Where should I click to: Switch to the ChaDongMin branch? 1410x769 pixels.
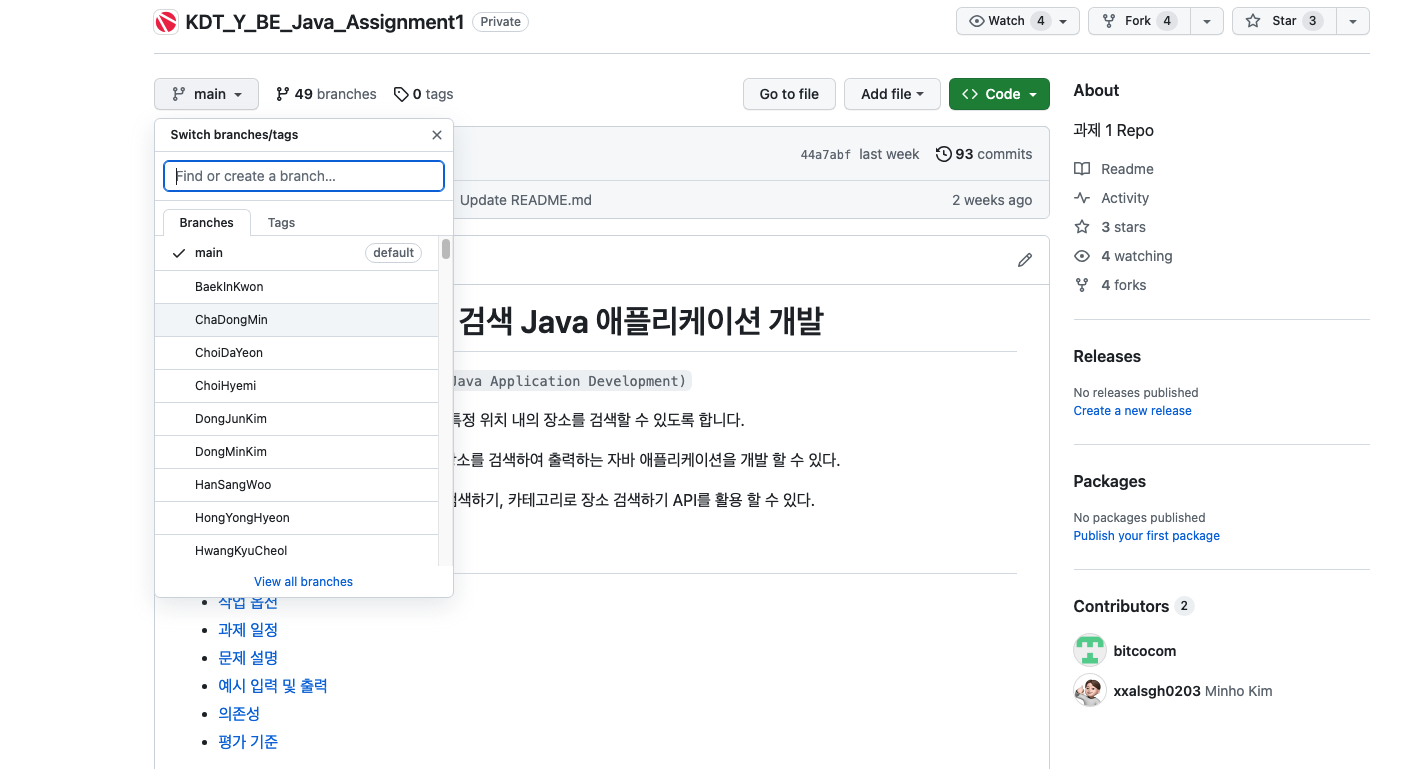[296, 320]
